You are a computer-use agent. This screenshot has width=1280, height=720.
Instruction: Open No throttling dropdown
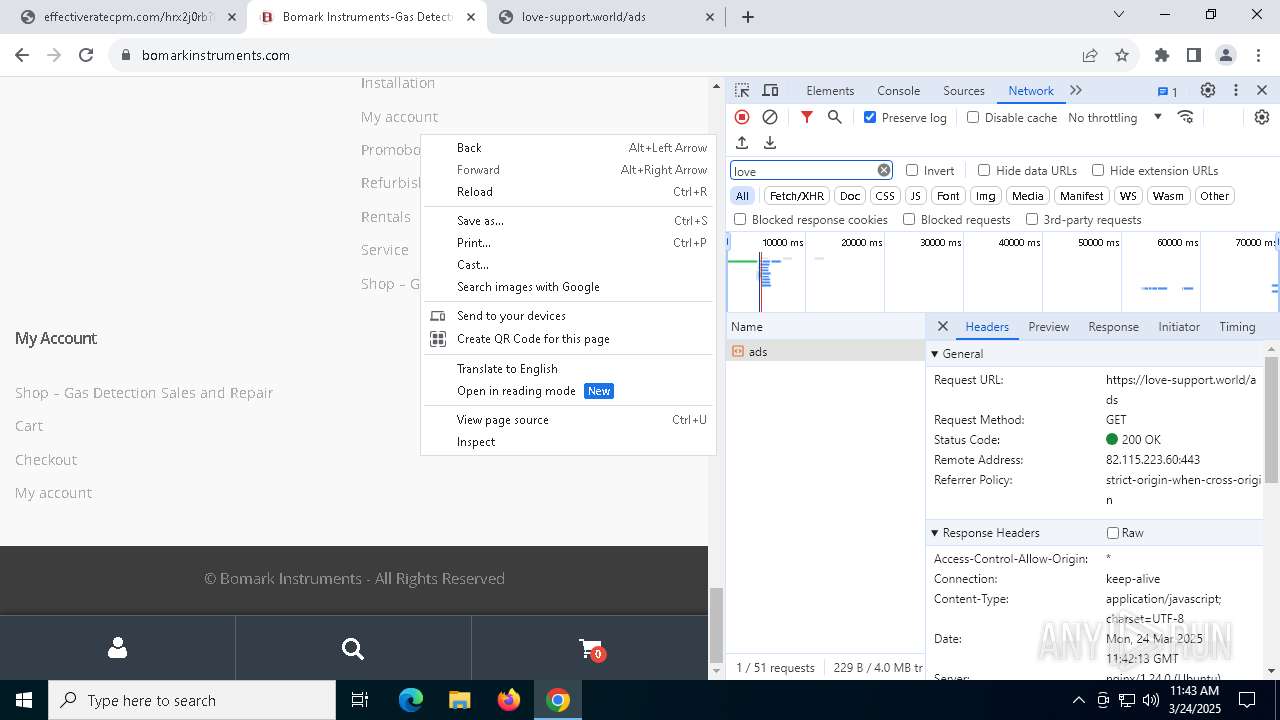(1115, 117)
